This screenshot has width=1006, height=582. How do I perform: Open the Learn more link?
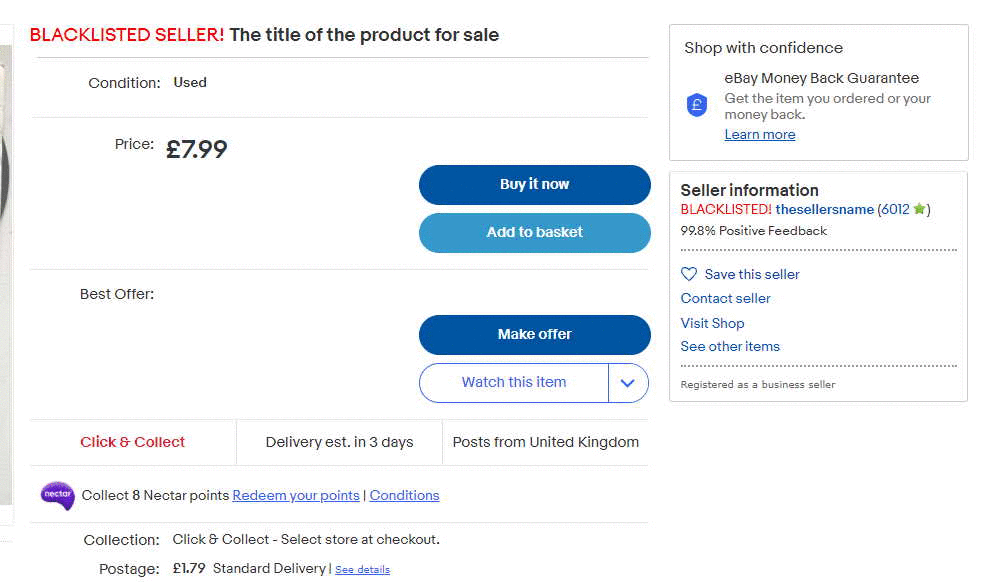[760, 135]
